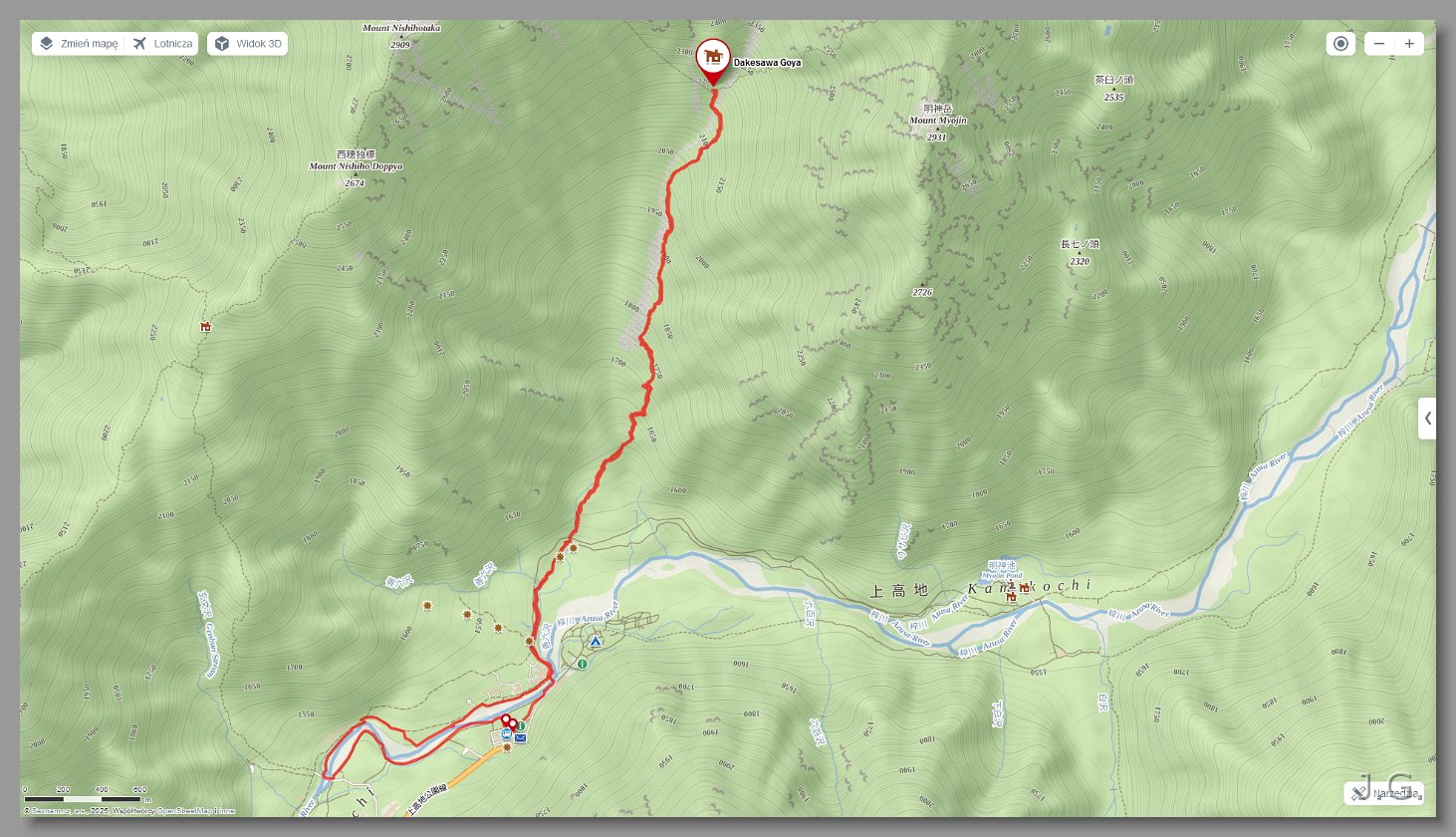Open the Narzędzia tools menu

(x=1384, y=793)
